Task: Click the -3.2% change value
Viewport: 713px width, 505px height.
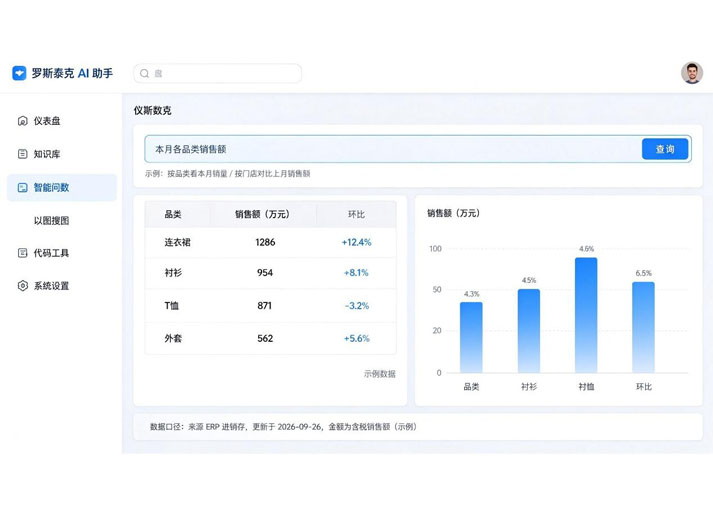Action: click(x=357, y=305)
